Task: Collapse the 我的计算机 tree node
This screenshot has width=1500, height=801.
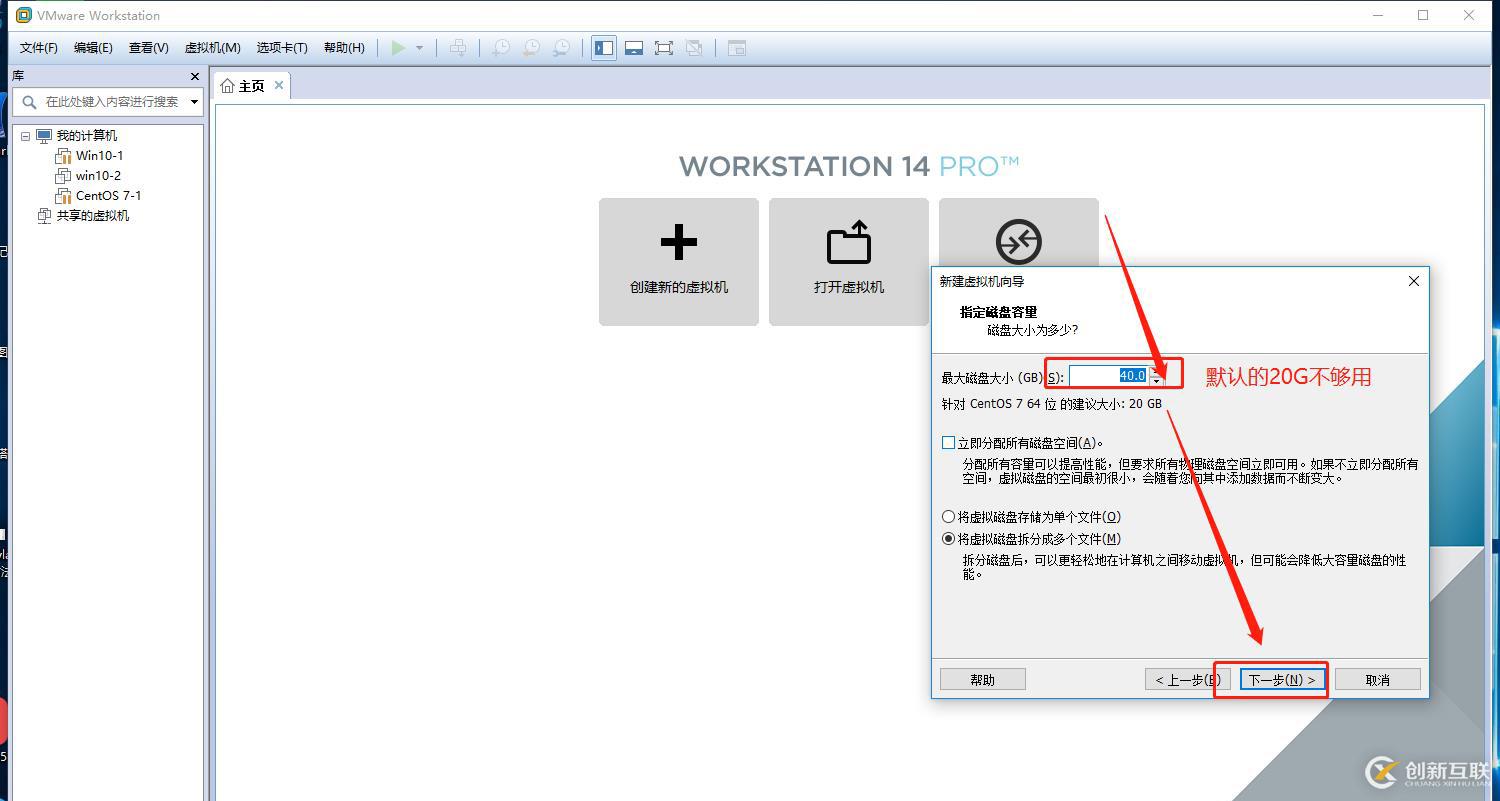Action: [x=26, y=136]
